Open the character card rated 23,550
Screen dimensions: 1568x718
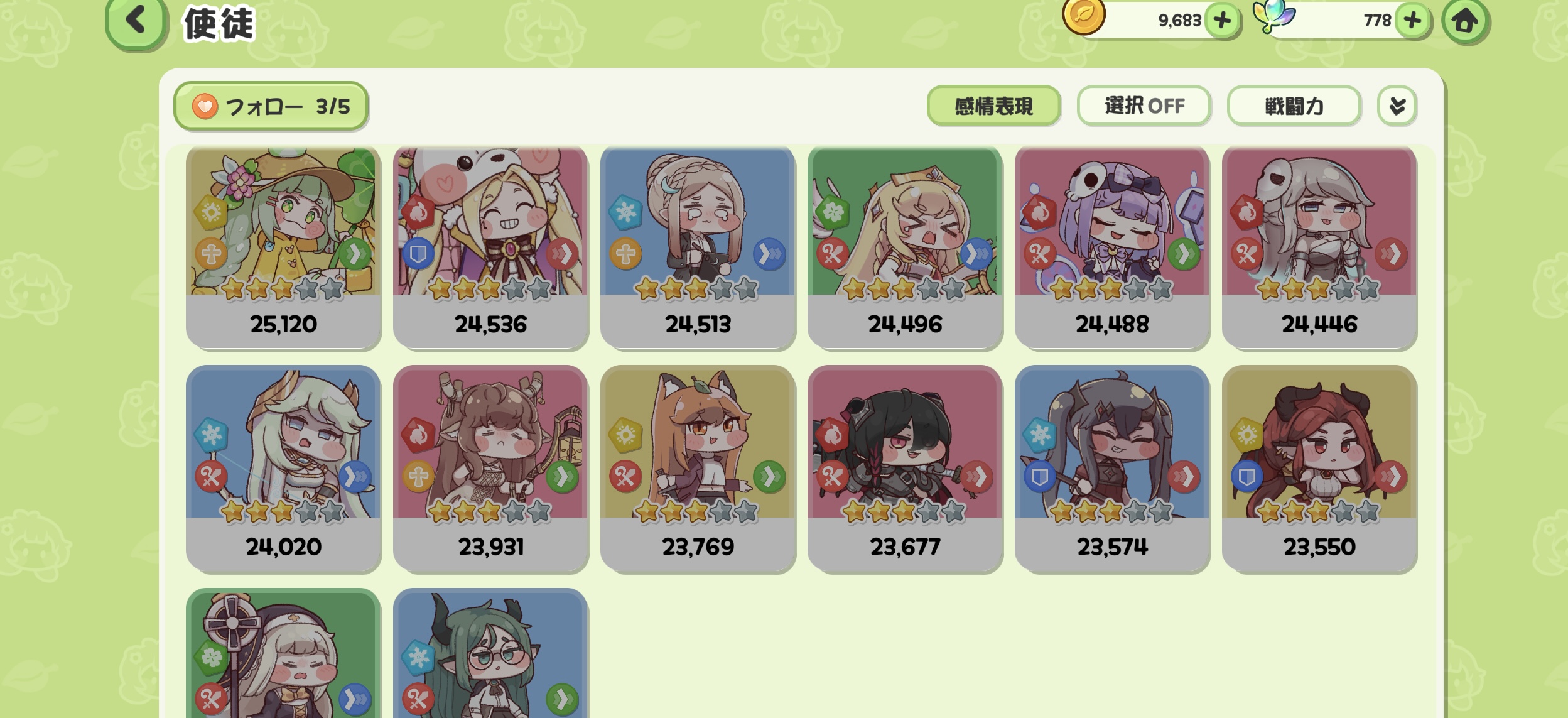1319,469
